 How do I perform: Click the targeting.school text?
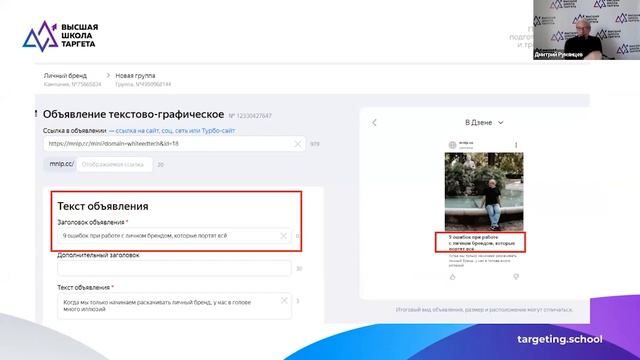click(x=560, y=339)
